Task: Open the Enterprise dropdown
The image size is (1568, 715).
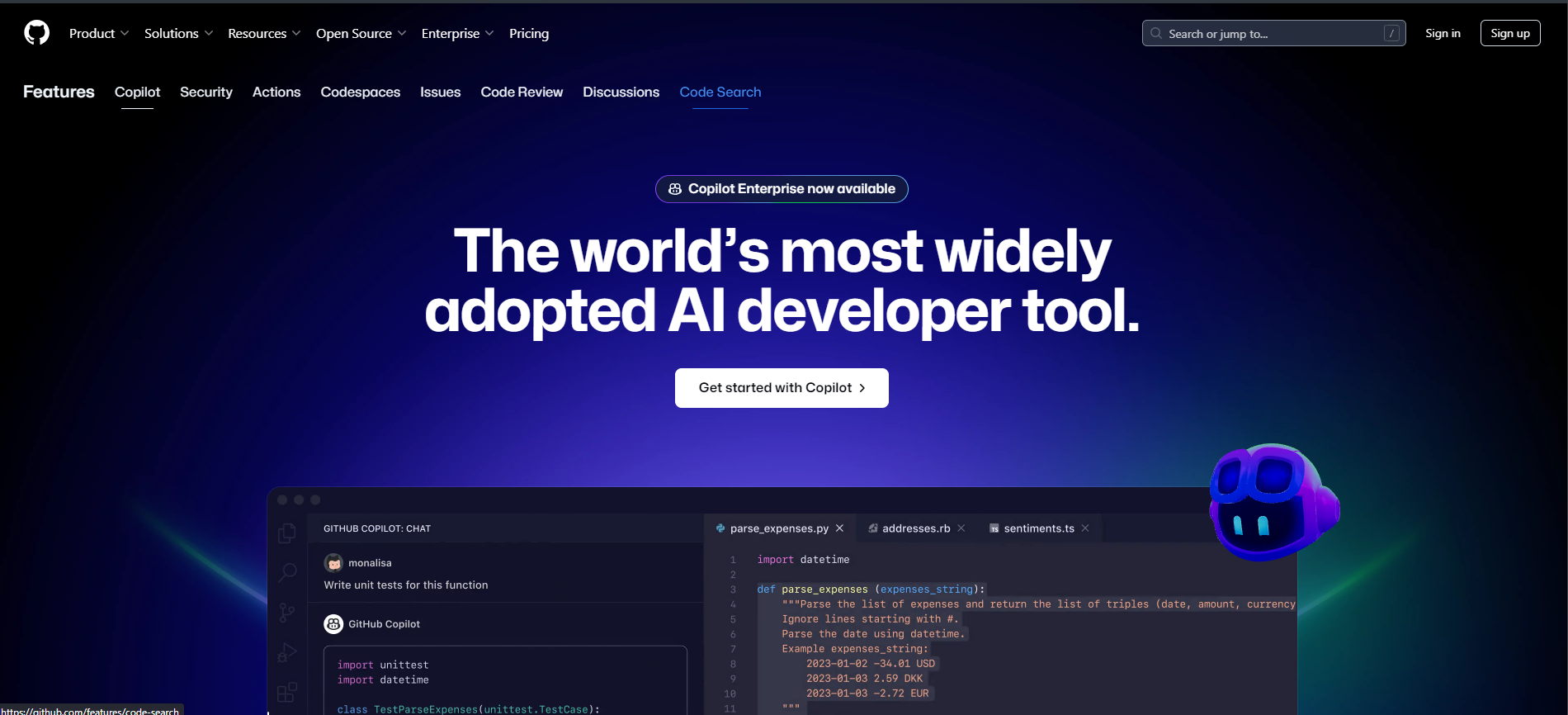Action: click(x=457, y=33)
